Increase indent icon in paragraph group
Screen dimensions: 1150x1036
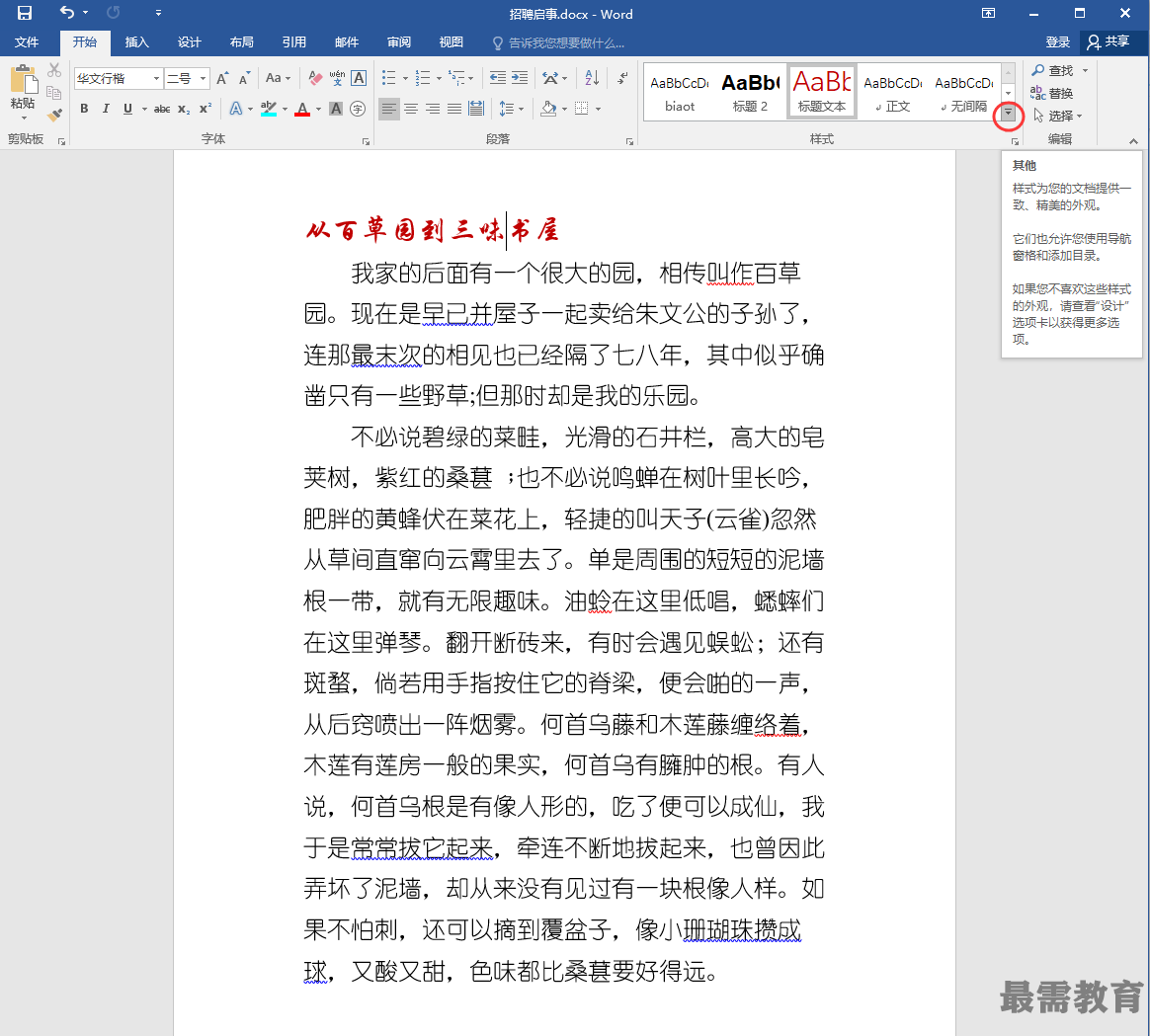pyautogui.click(x=520, y=78)
